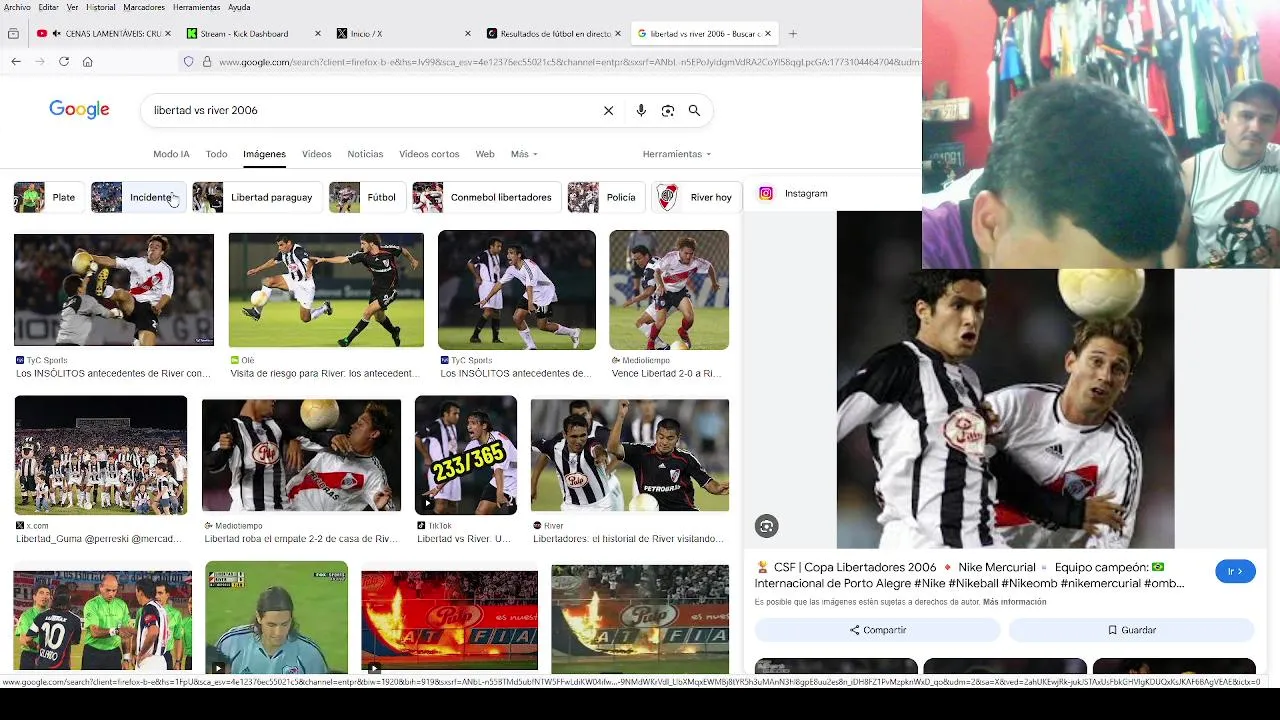Viewport: 1280px width, 720px height.
Task: Select the Videos results tab
Action: (317, 154)
